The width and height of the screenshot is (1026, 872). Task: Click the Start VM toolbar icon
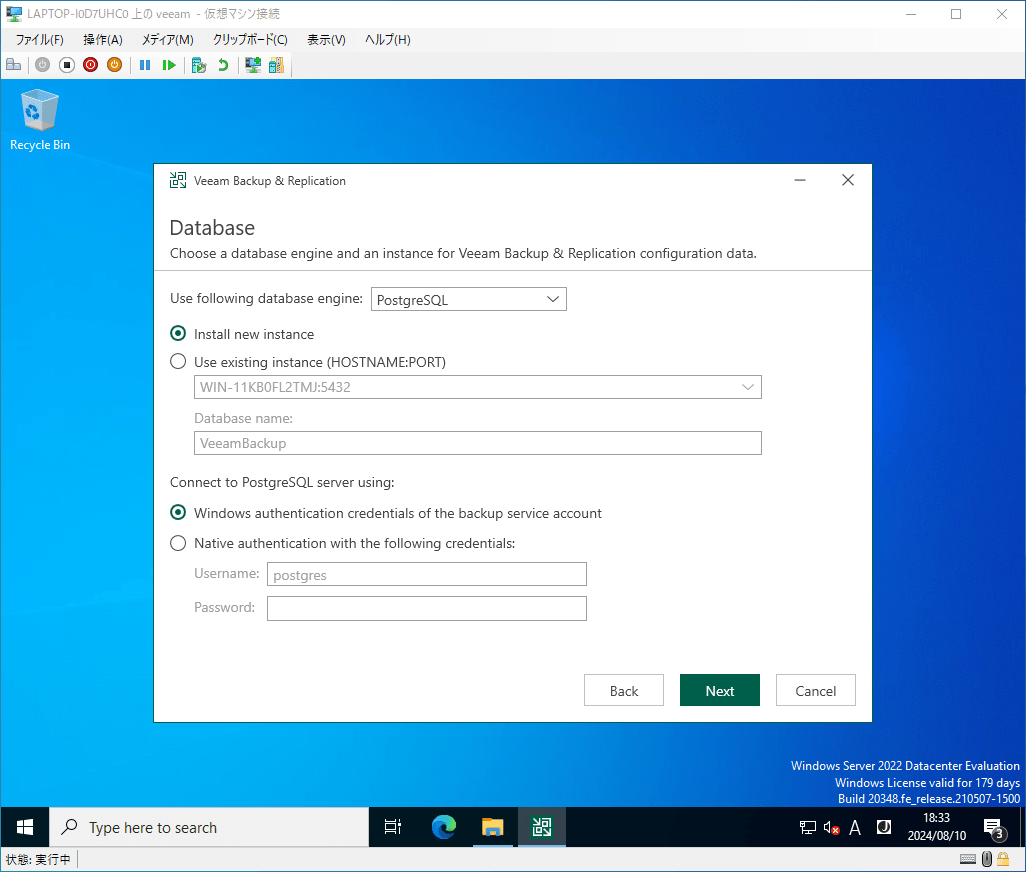point(43,65)
